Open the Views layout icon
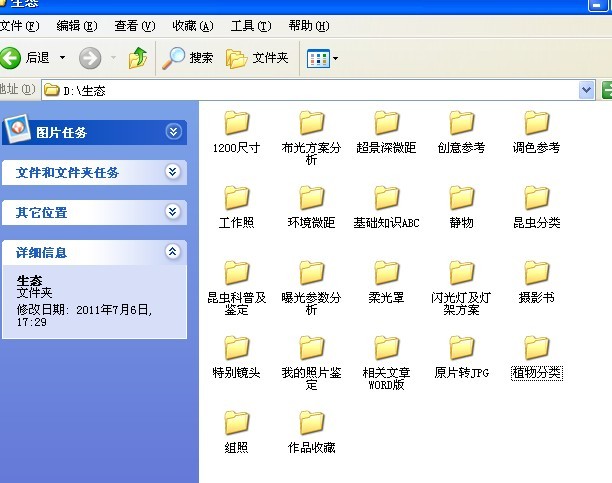Screen dimensions: 612x483 point(318,59)
